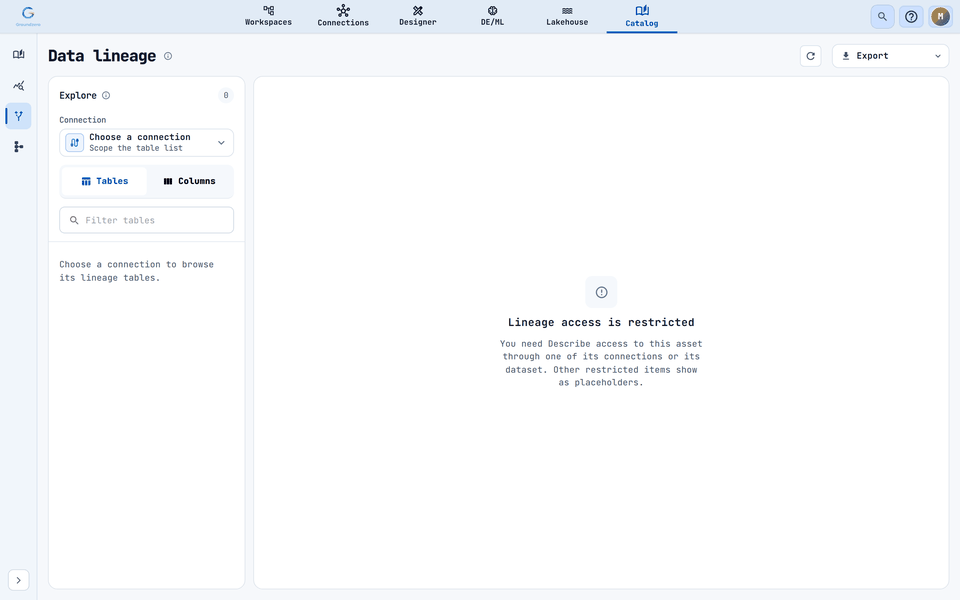Screen dimensions: 960x600
Task: Click the Groundzone logo icon
Action: (x=28, y=15)
